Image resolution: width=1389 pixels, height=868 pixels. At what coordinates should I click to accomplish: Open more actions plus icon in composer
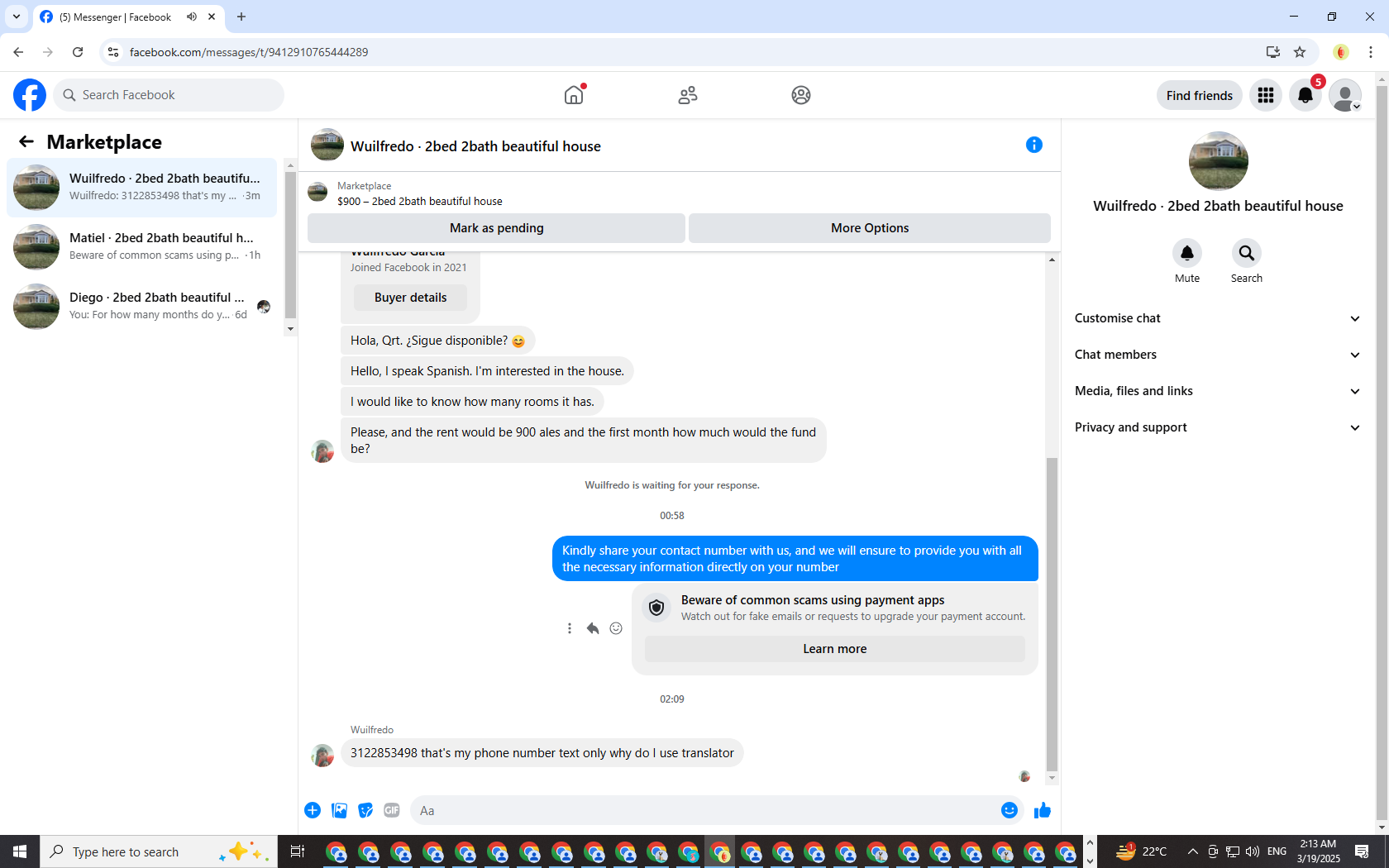pos(313,810)
